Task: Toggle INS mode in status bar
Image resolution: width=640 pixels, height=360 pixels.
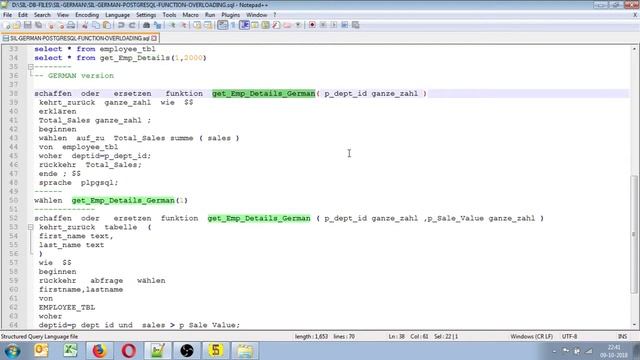Action: [x=622, y=336]
